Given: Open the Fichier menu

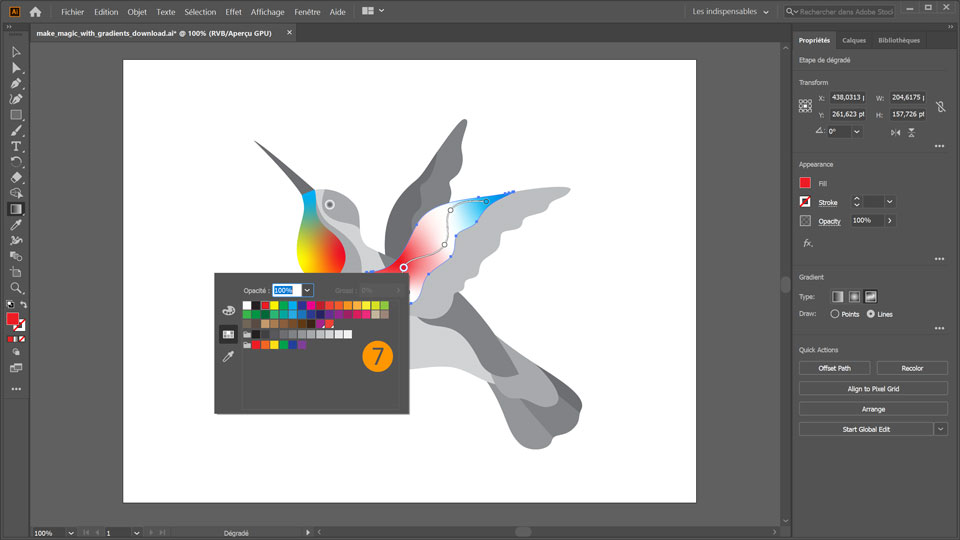Looking at the screenshot, I should pyautogui.click(x=72, y=12).
